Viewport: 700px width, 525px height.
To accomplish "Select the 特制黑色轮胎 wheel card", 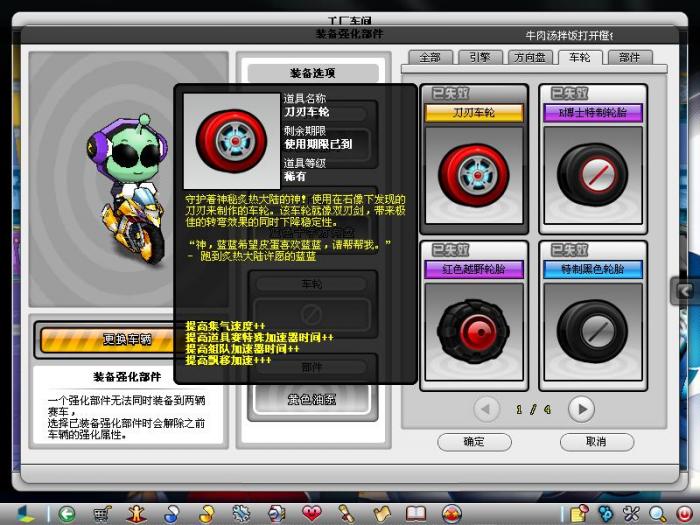I will point(593,316).
